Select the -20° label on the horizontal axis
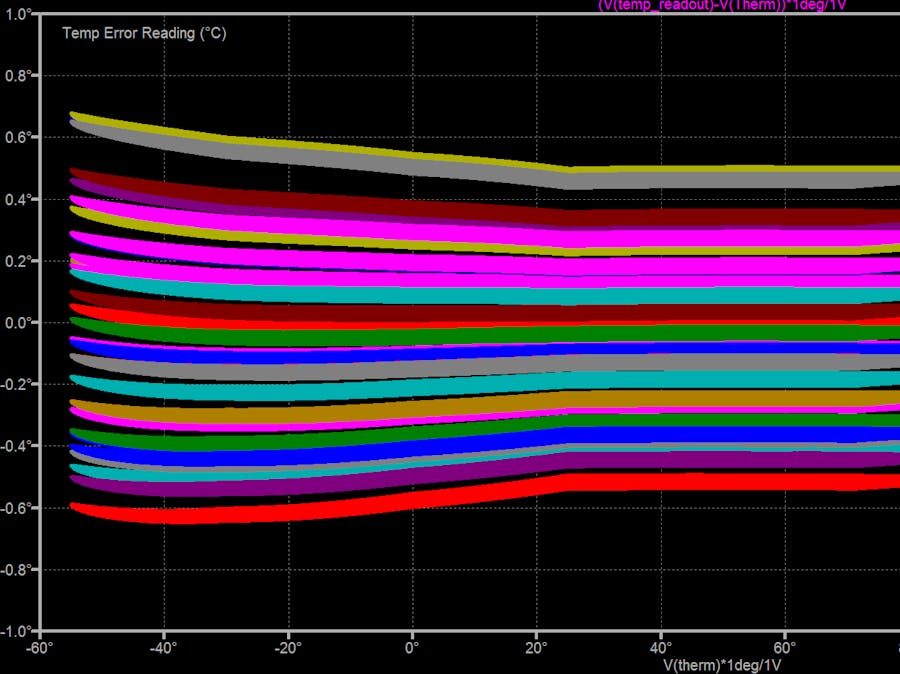Image resolution: width=900 pixels, height=674 pixels. click(x=288, y=647)
